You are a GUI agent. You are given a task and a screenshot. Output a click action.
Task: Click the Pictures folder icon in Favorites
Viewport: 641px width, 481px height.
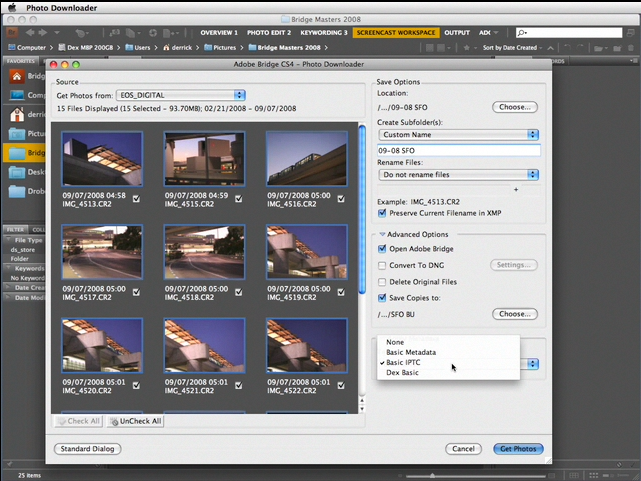tap(17, 134)
